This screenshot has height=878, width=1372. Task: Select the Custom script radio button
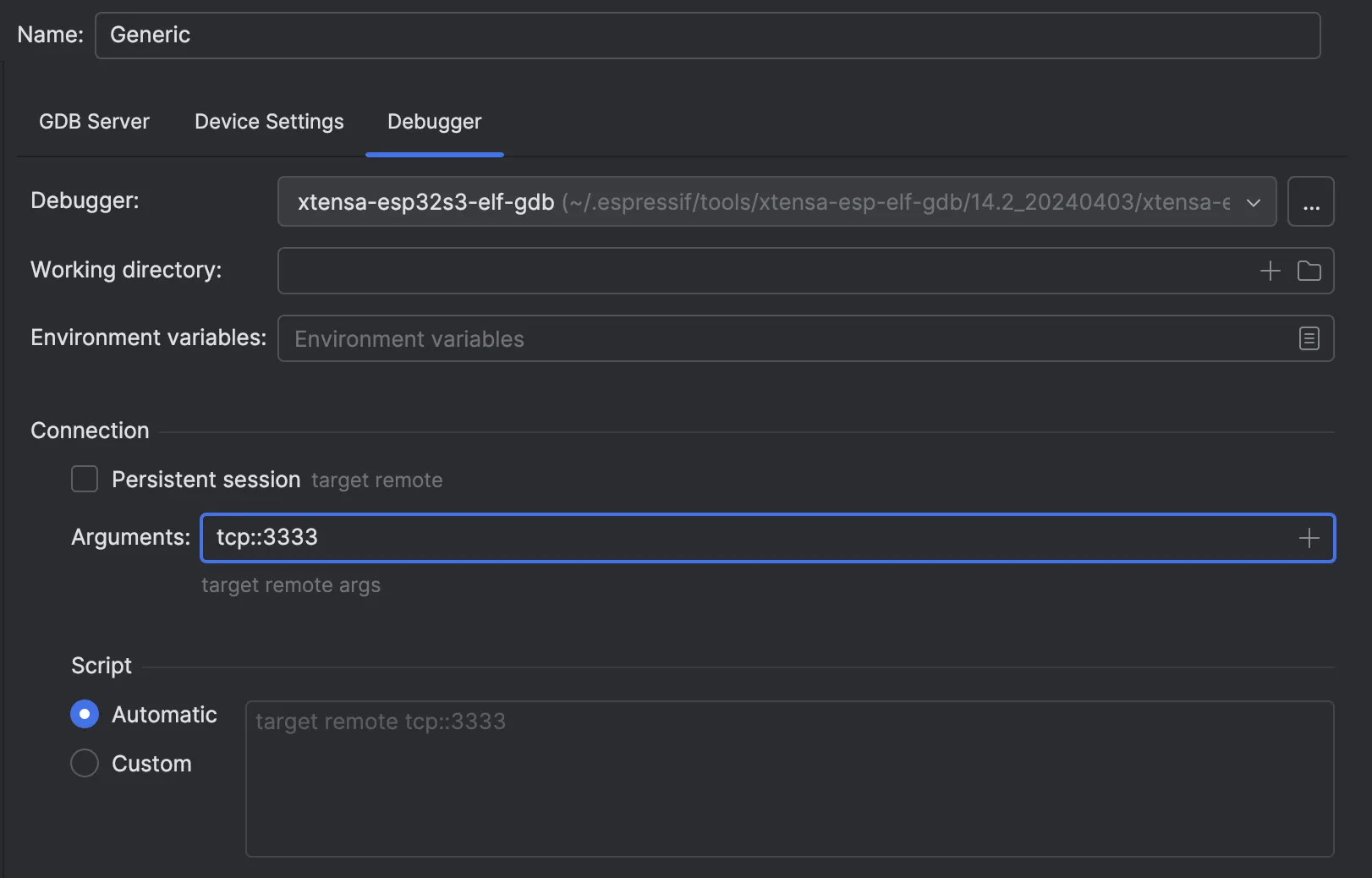(x=85, y=764)
